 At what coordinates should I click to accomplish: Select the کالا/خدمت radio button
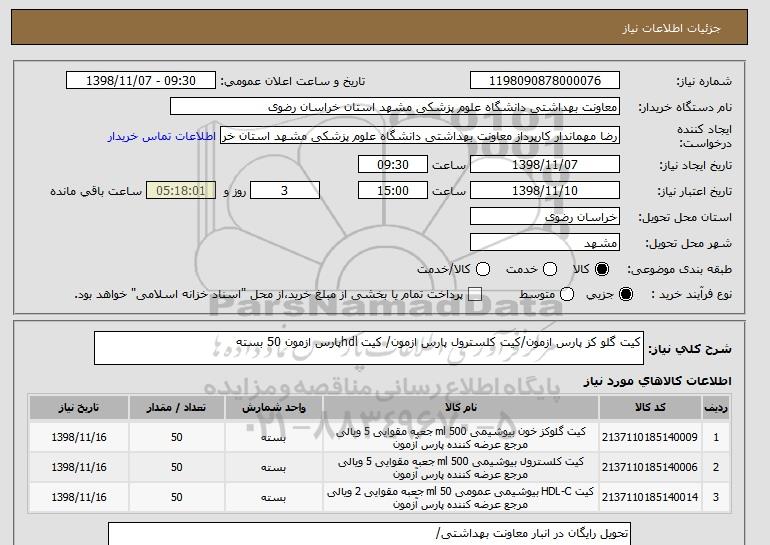[x=483, y=269]
